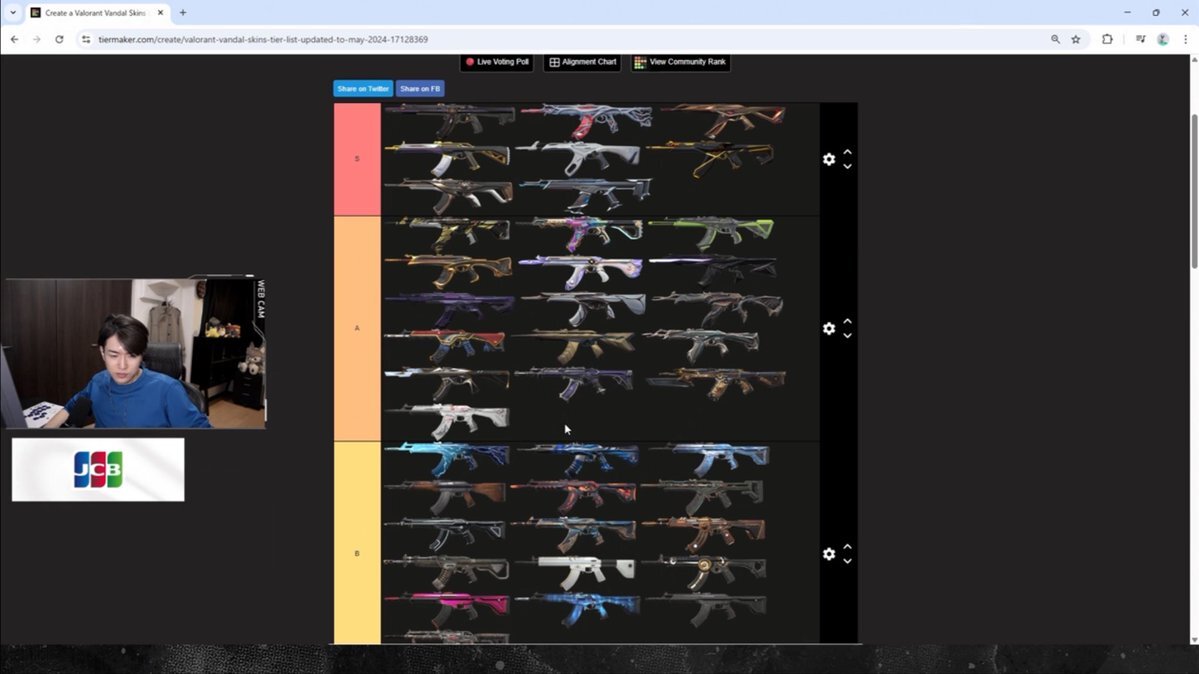This screenshot has height=674, width=1199.
Task: Open the Alignment Chart
Action: [x=583, y=62]
